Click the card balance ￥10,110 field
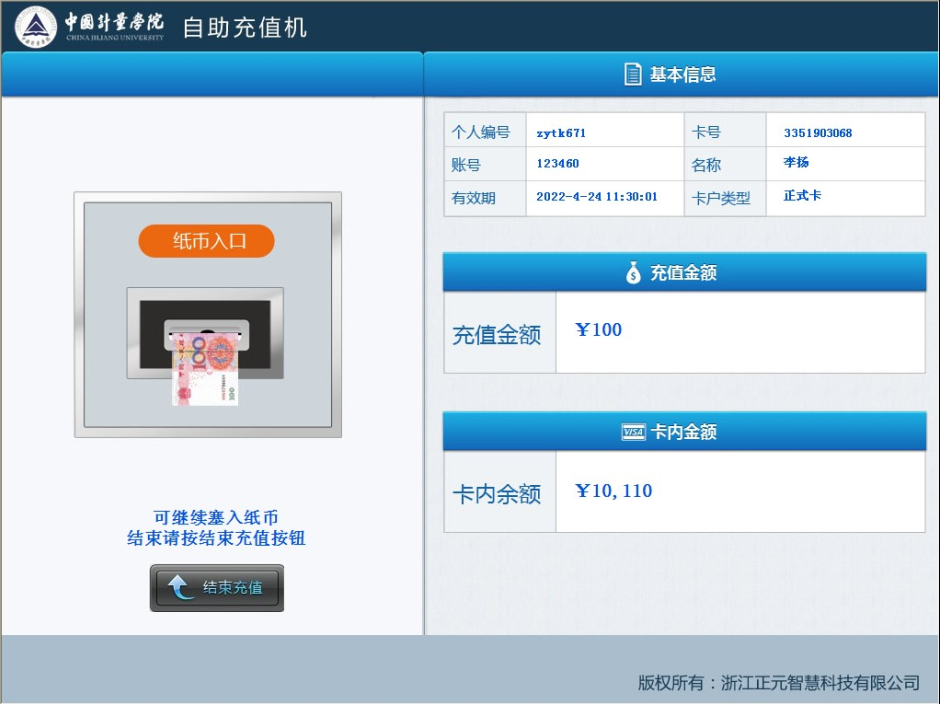The image size is (940, 704). 739,492
